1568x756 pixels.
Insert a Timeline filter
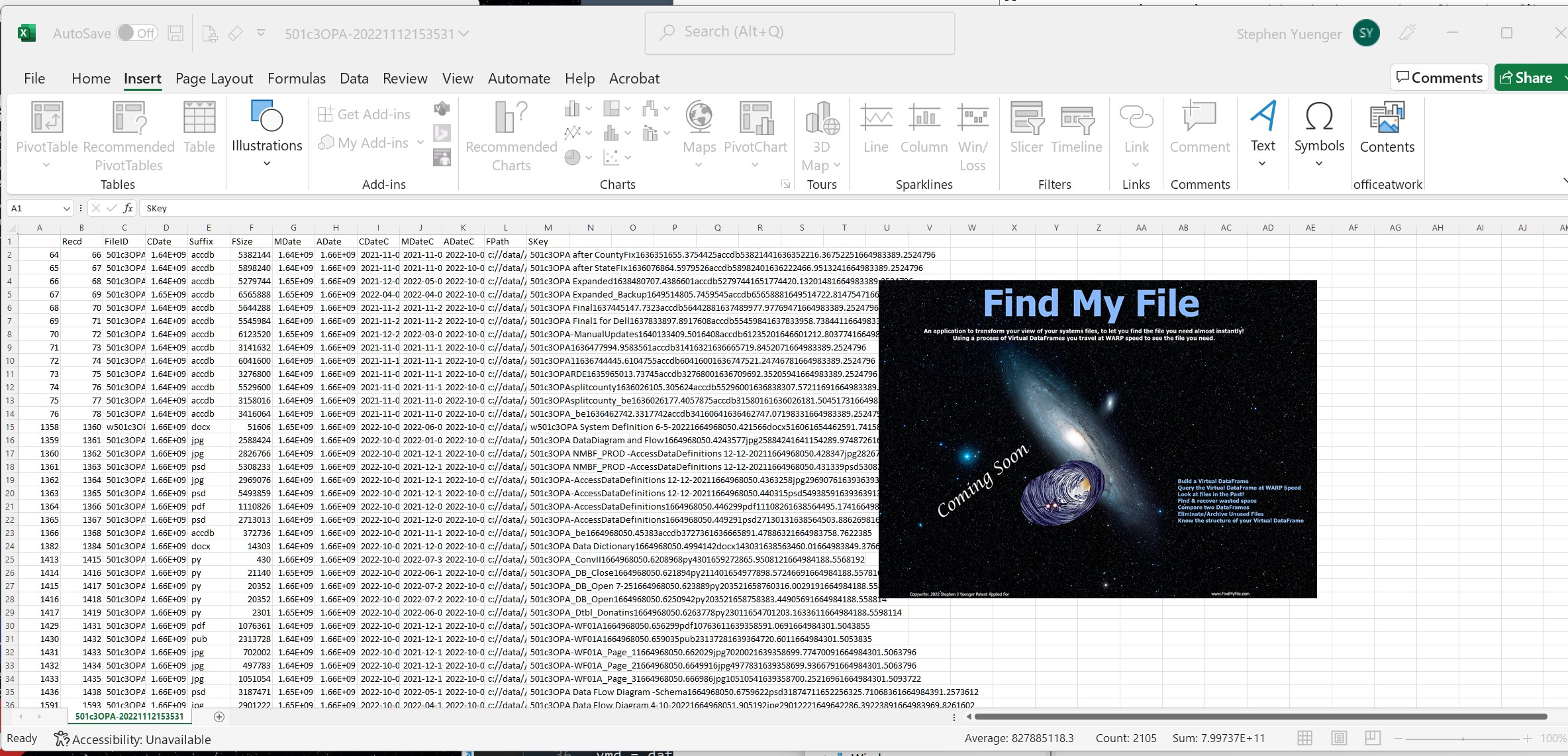pyautogui.click(x=1077, y=129)
